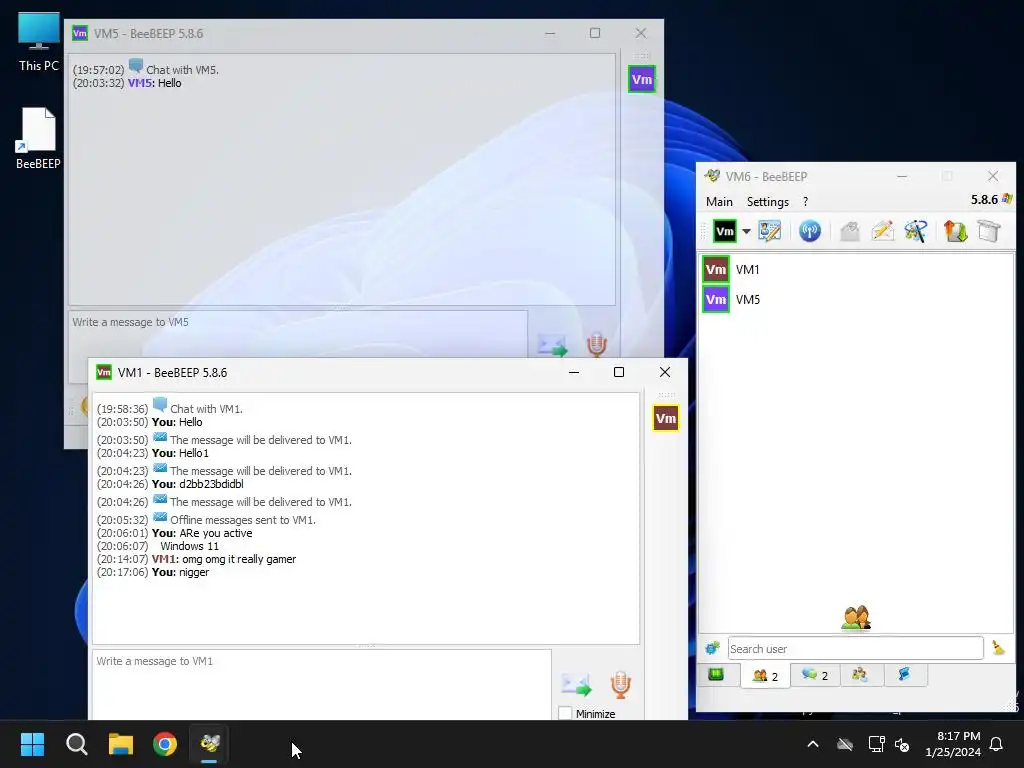
Task: Click the send file icon in the VM5 chat
Action: point(552,345)
